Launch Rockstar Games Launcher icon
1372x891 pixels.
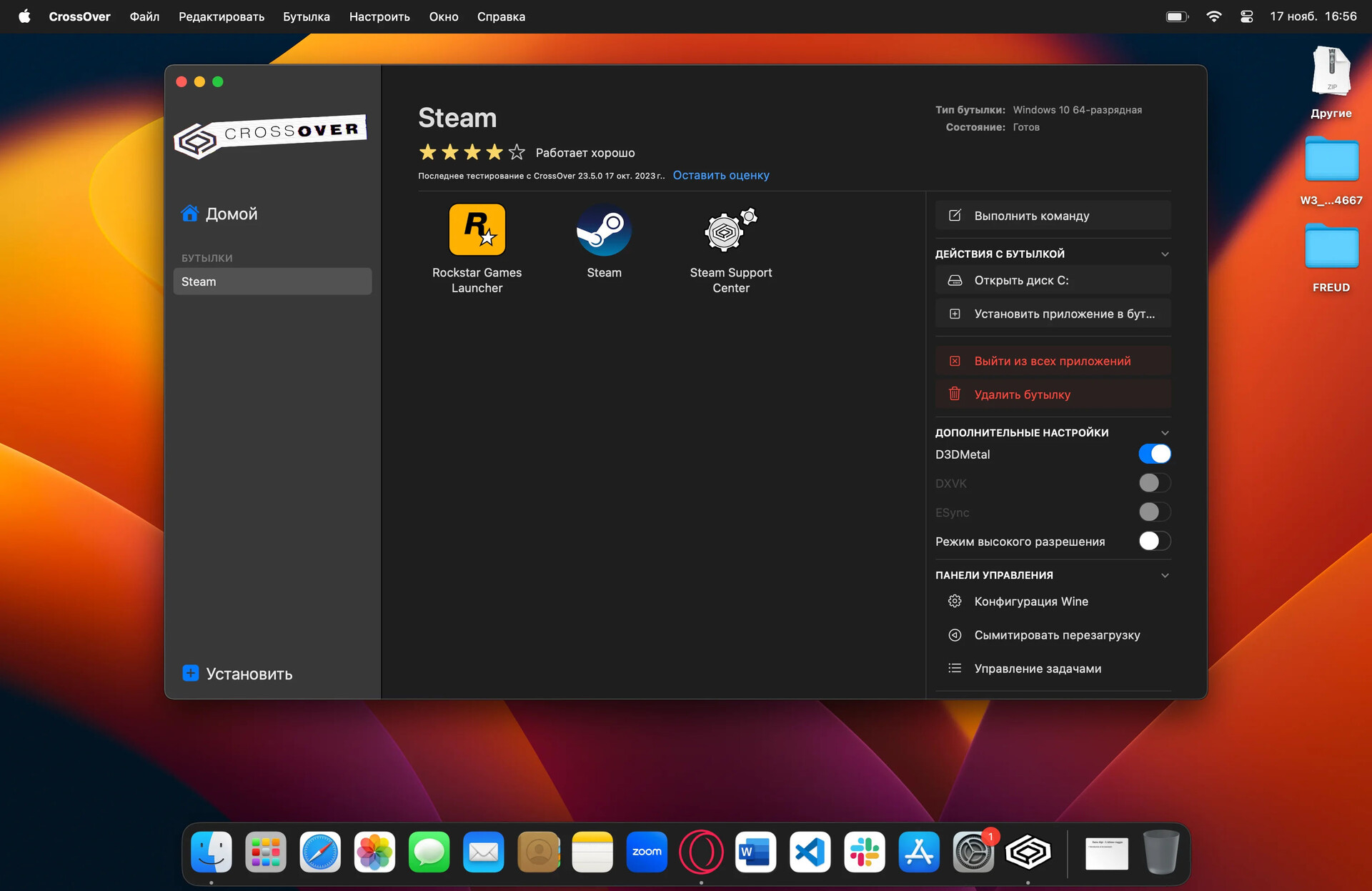pos(477,230)
